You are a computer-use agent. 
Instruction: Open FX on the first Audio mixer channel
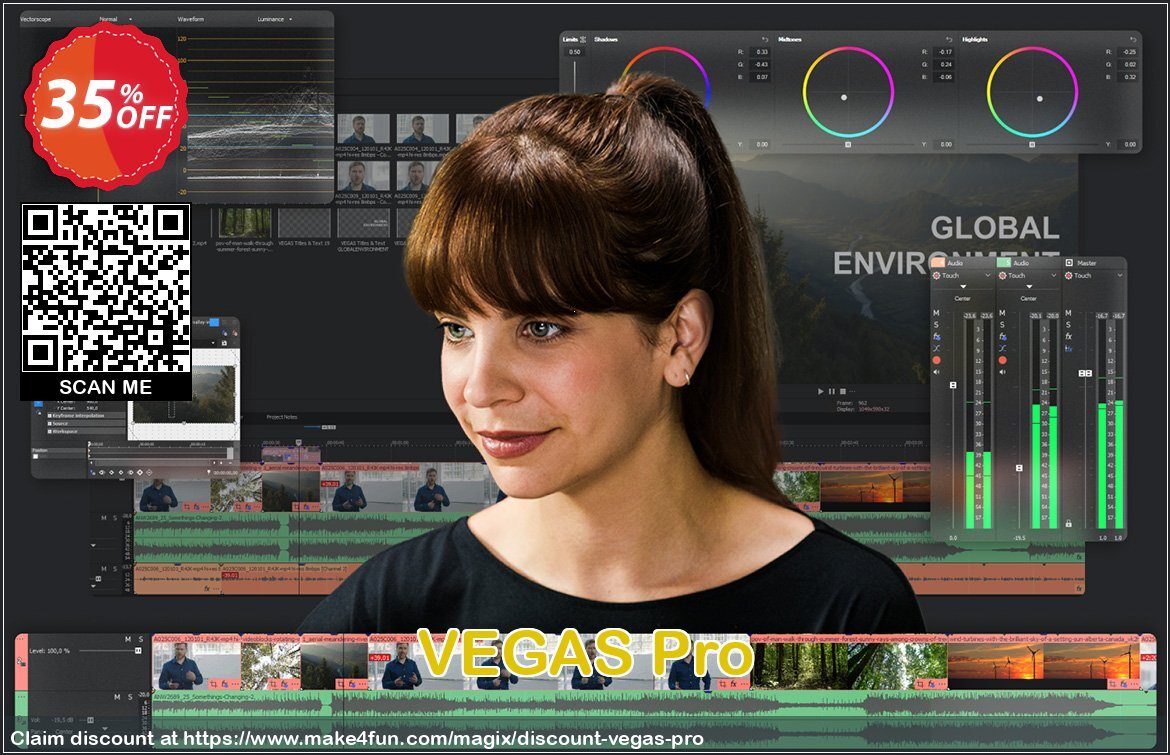click(x=936, y=336)
